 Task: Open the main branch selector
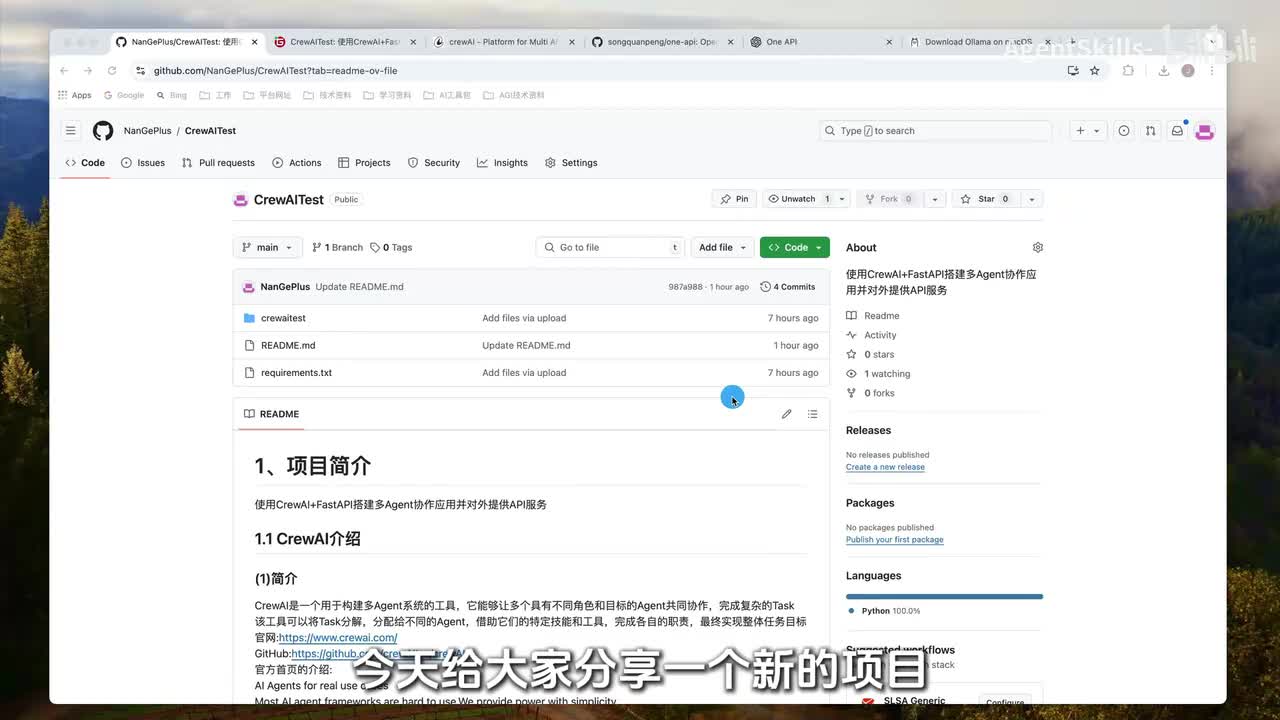click(267, 247)
